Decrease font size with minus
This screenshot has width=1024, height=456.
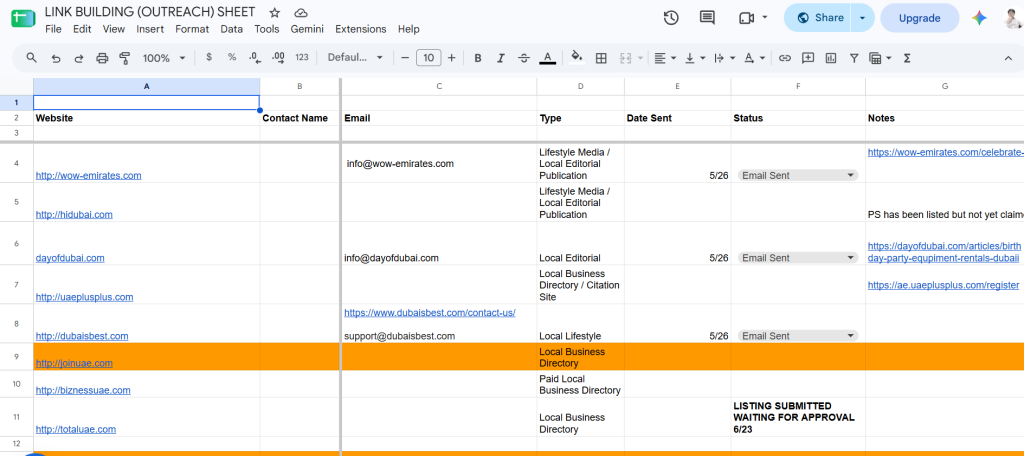tap(405, 58)
